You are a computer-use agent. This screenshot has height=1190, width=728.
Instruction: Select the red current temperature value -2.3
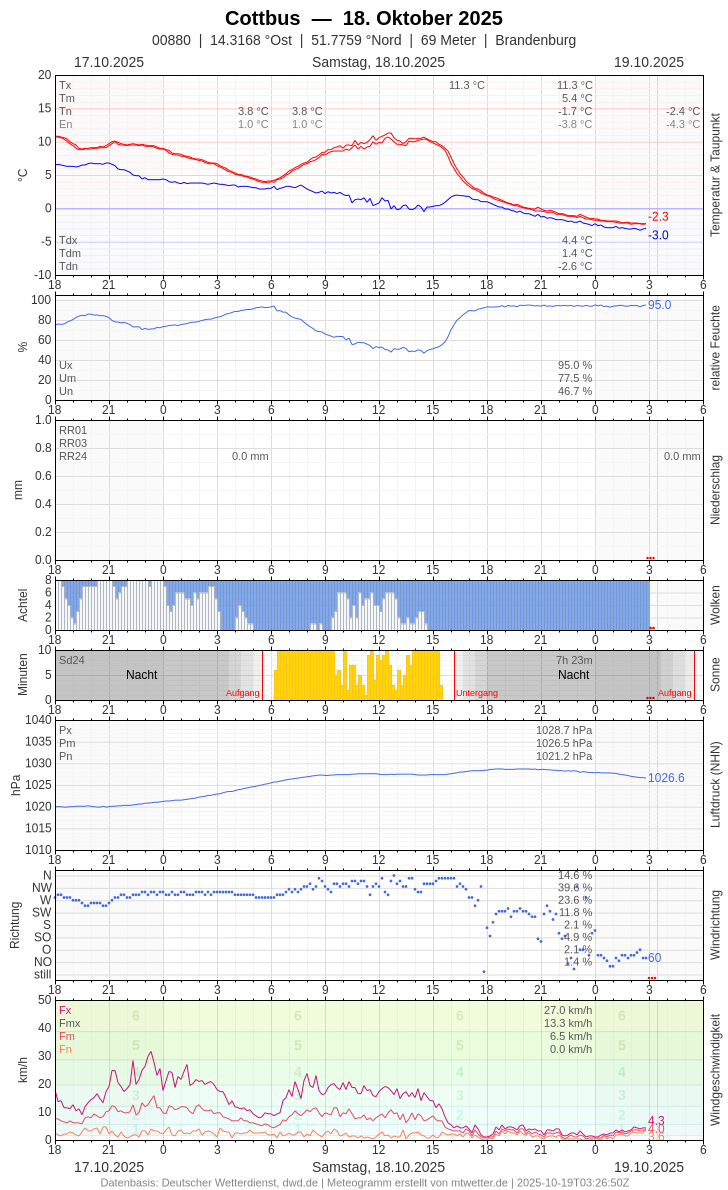point(658,216)
